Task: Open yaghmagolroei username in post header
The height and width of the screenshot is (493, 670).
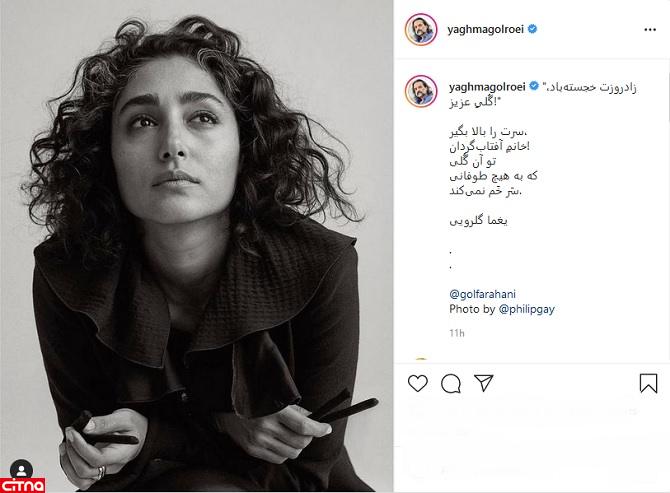Action: 485,29
